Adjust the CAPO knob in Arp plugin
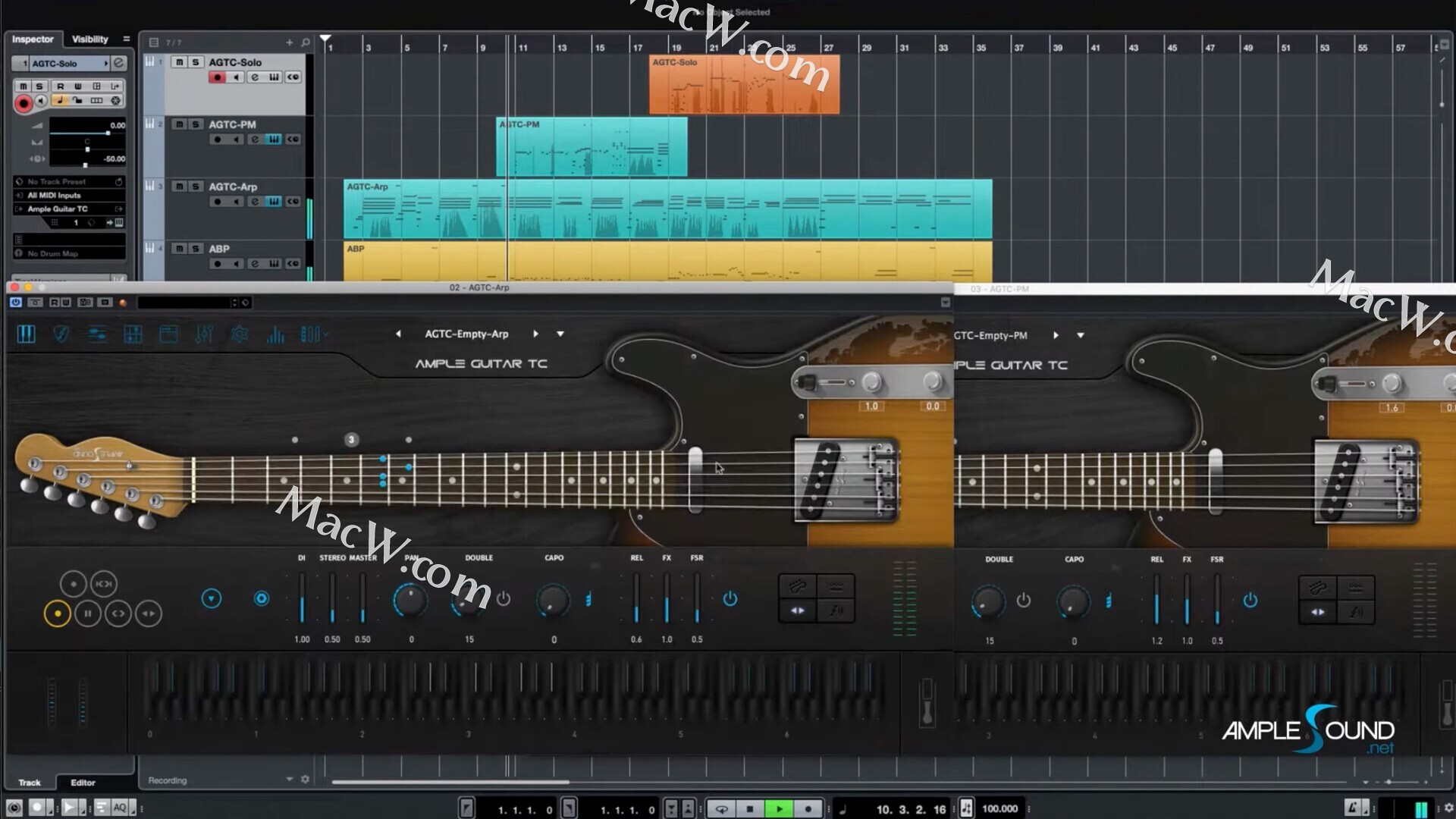1456x819 pixels. click(x=554, y=600)
